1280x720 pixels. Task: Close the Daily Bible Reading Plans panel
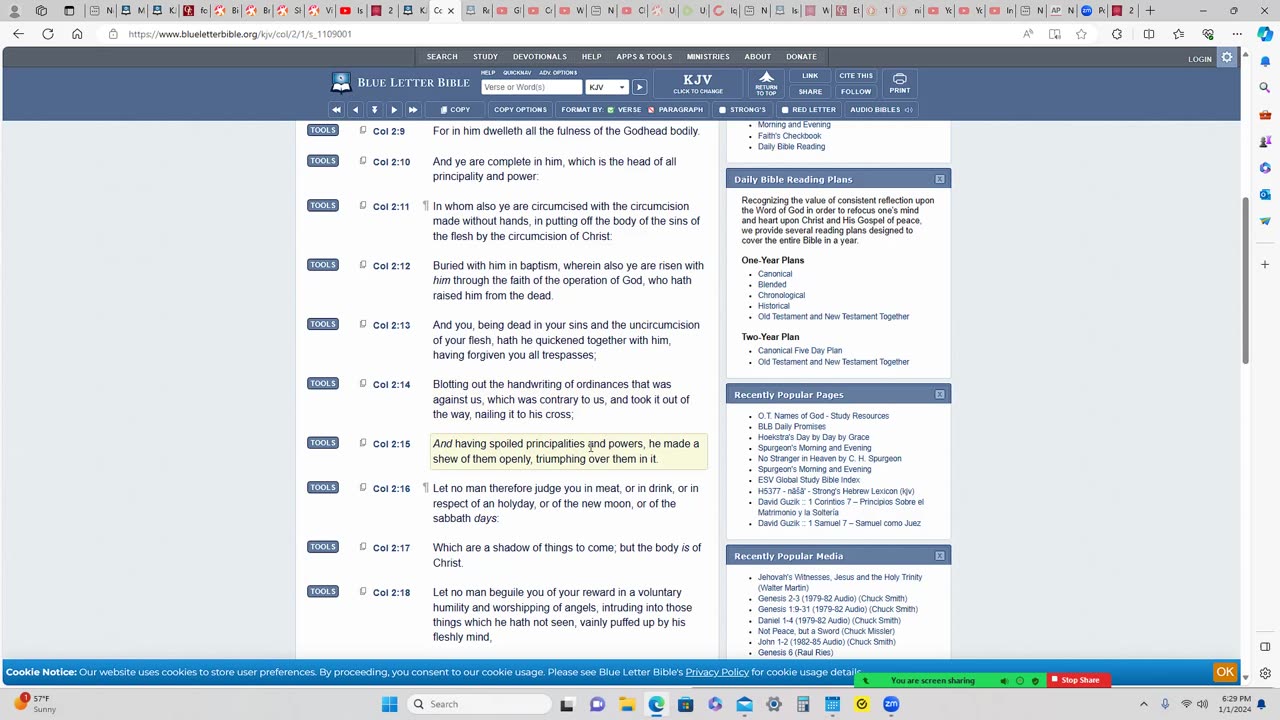(x=940, y=179)
